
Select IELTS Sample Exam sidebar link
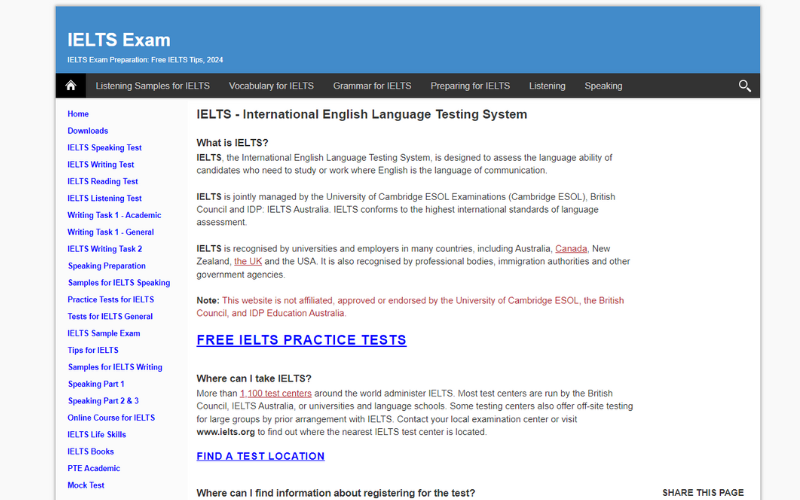click(104, 333)
